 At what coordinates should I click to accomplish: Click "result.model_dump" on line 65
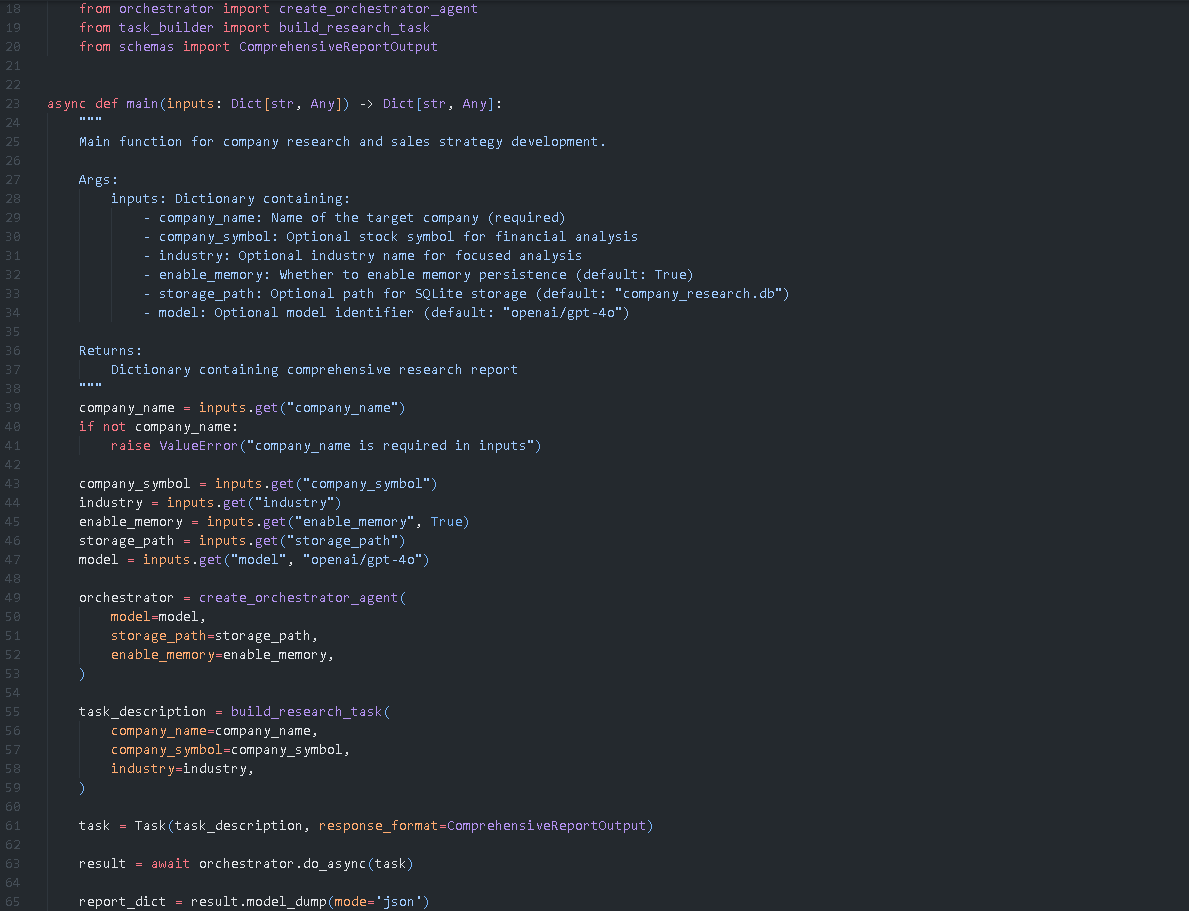[x=259, y=902]
